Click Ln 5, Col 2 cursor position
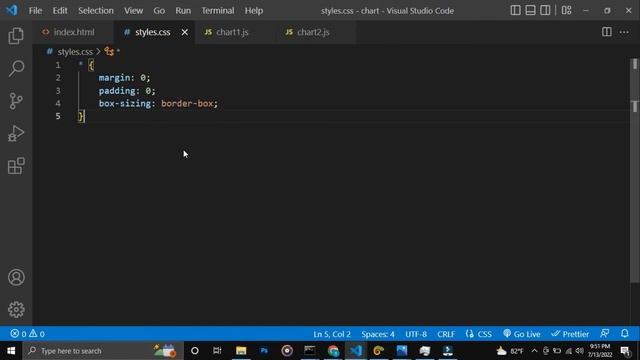Image resolution: width=640 pixels, height=360 pixels. point(332,334)
